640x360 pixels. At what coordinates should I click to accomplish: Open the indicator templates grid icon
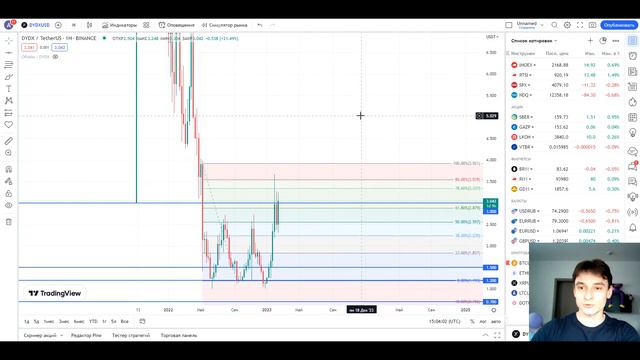point(146,25)
